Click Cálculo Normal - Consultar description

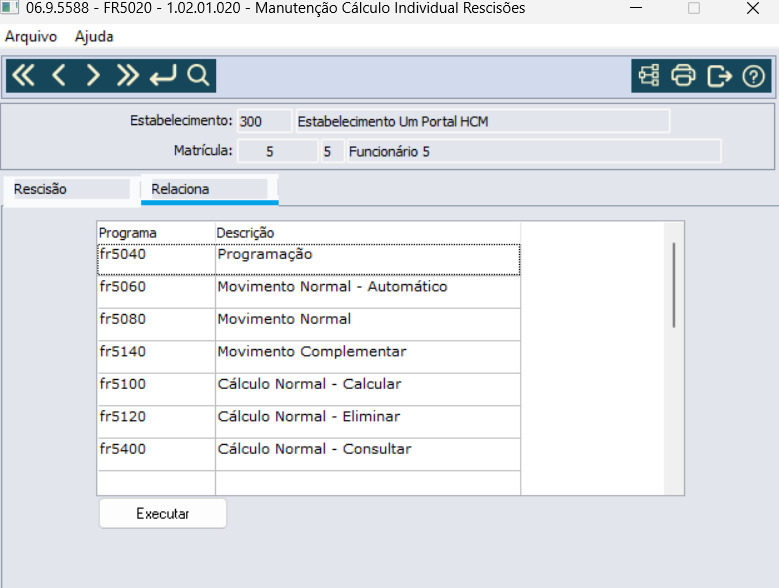coord(368,454)
